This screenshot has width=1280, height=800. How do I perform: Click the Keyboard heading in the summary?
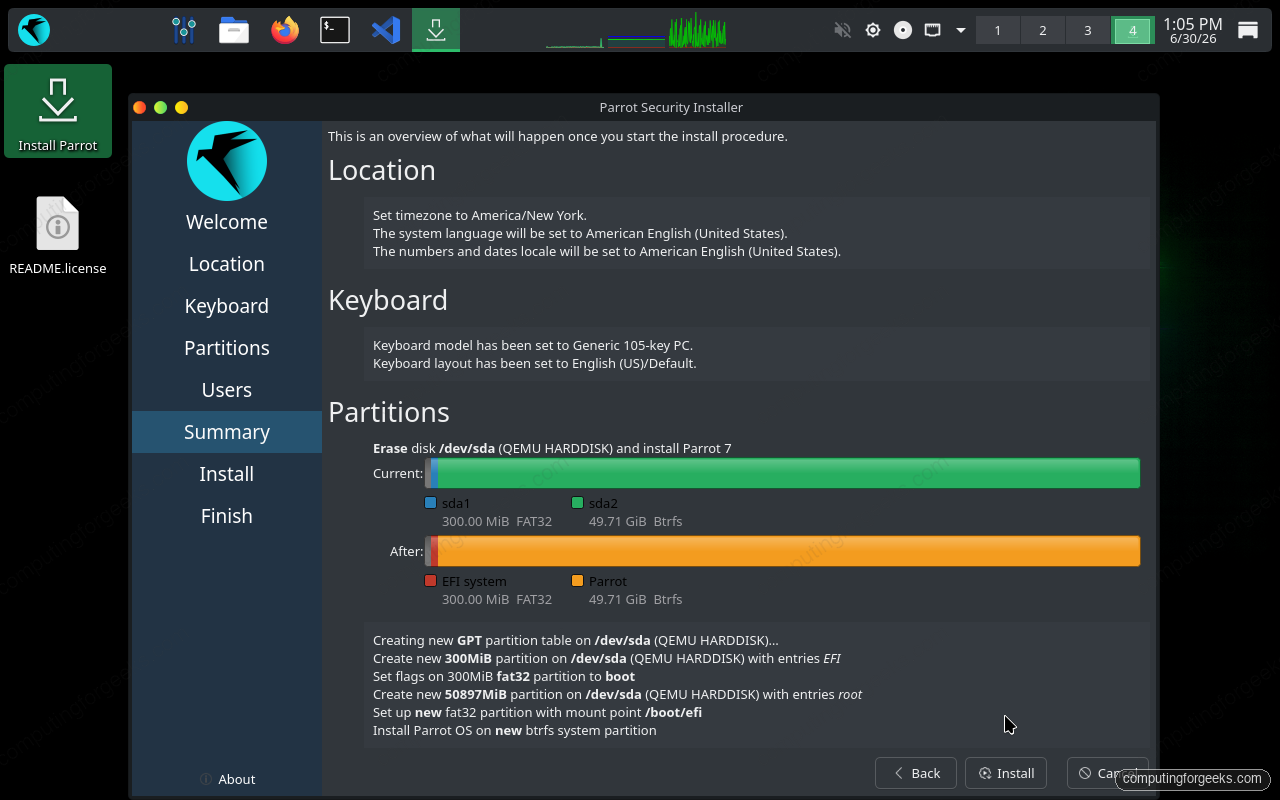click(388, 300)
